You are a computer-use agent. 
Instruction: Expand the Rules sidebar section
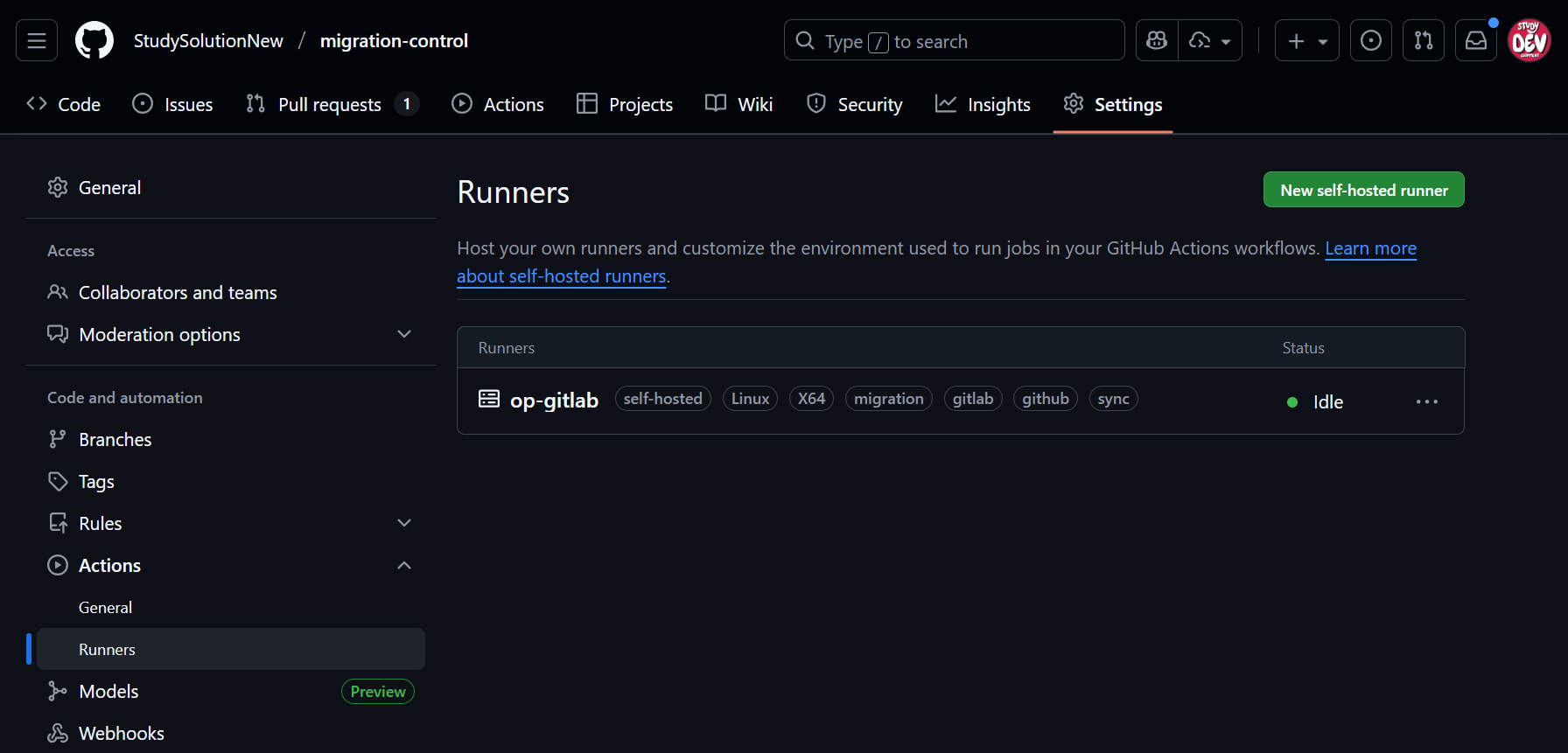(403, 523)
